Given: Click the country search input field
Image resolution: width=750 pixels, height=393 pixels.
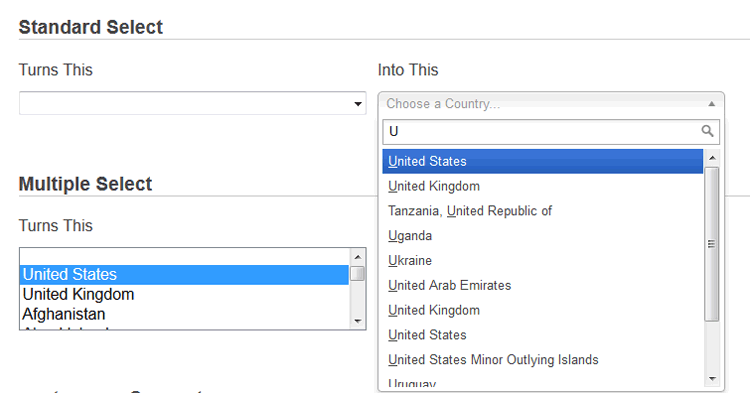Looking at the screenshot, I should (x=551, y=132).
